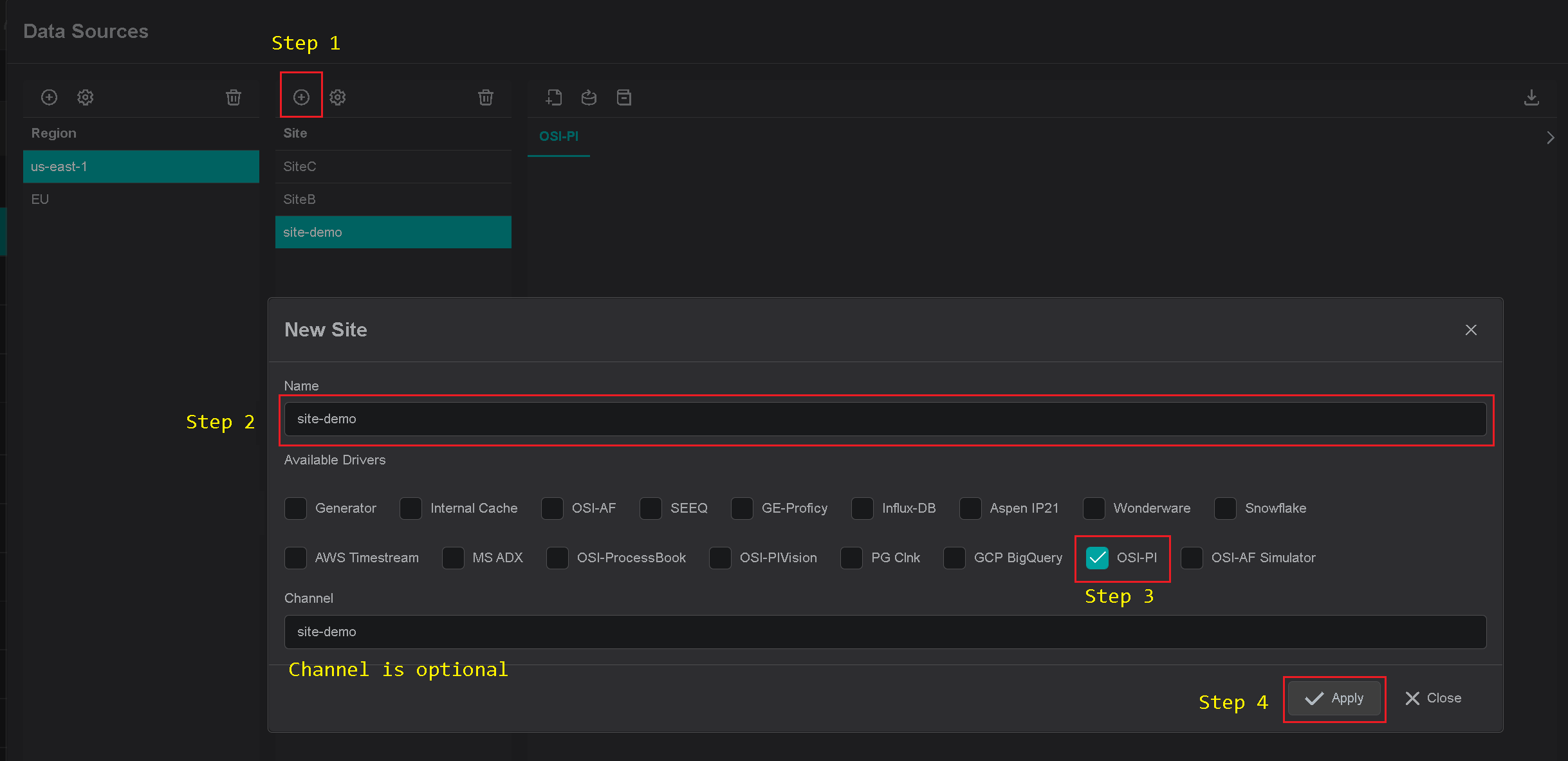
Task: Uncheck the OSI-PI driver checkbox
Action: pyautogui.click(x=1098, y=558)
